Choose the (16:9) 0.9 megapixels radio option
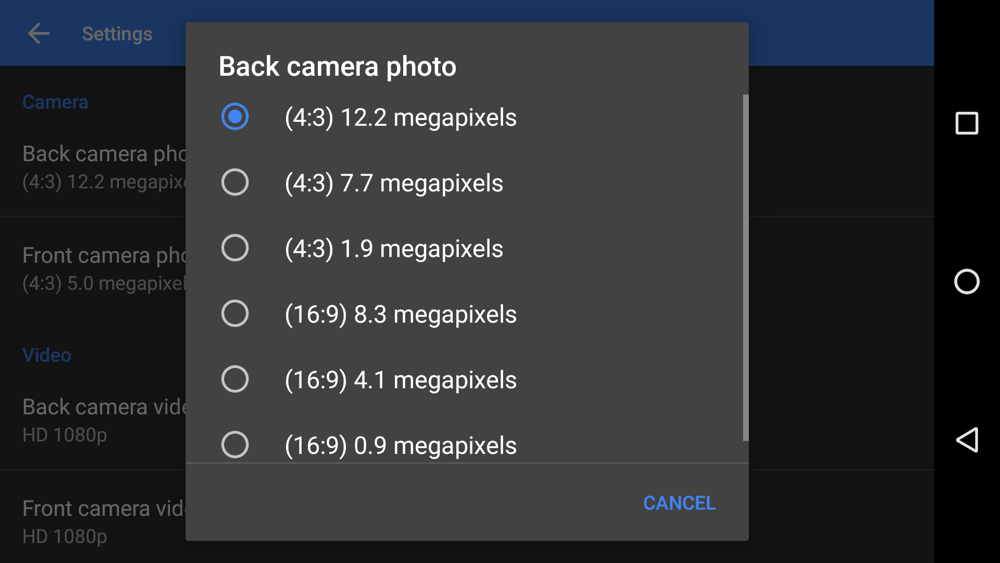The height and width of the screenshot is (563, 1000). coord(235,444)
